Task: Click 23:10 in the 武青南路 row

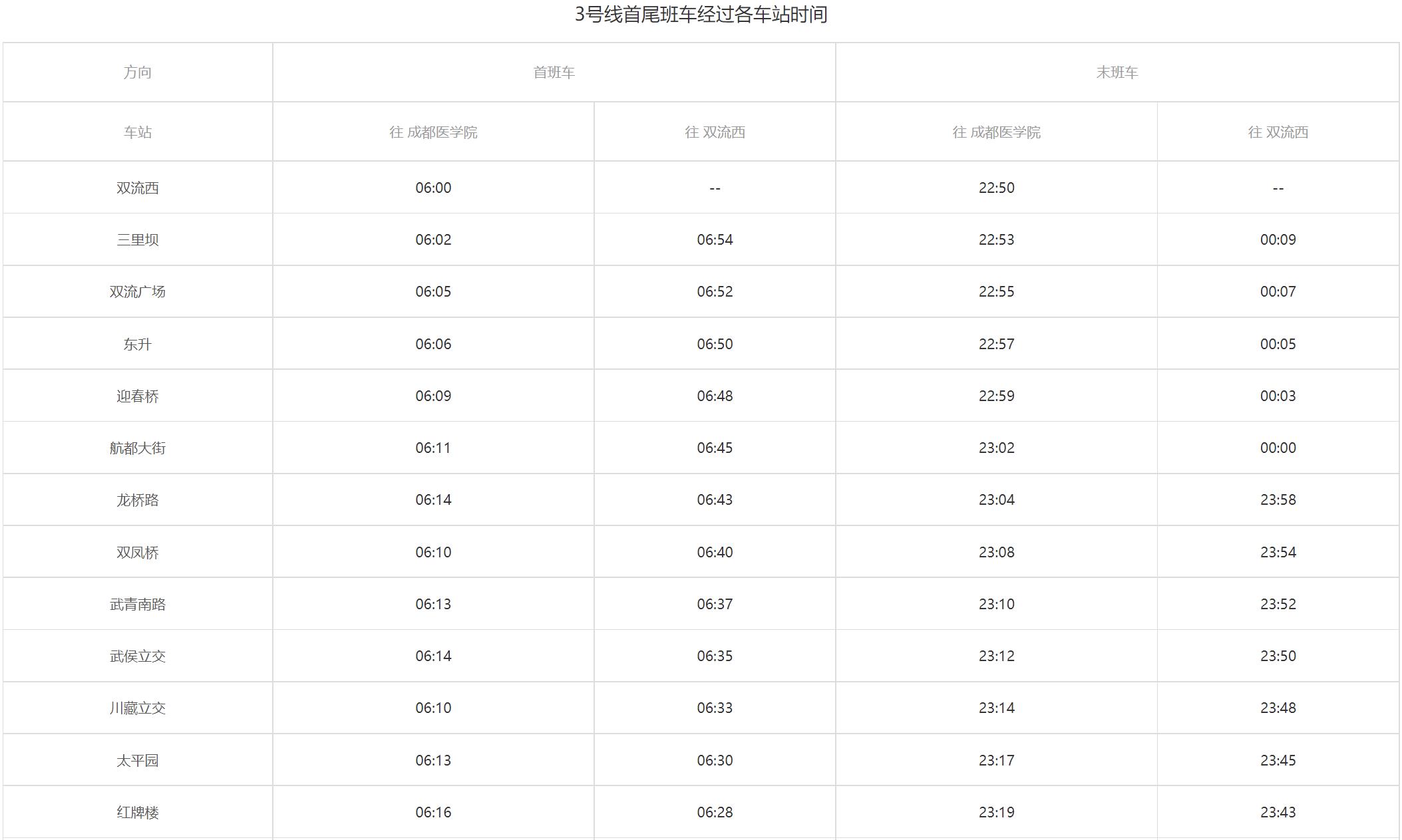Action: pos(996,604)
